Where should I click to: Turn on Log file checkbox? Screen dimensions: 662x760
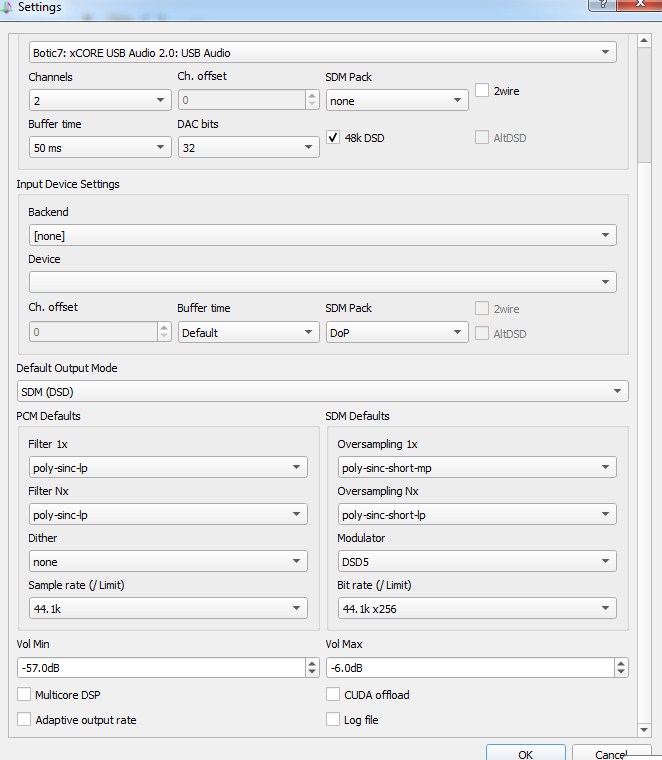coord(334,719)
